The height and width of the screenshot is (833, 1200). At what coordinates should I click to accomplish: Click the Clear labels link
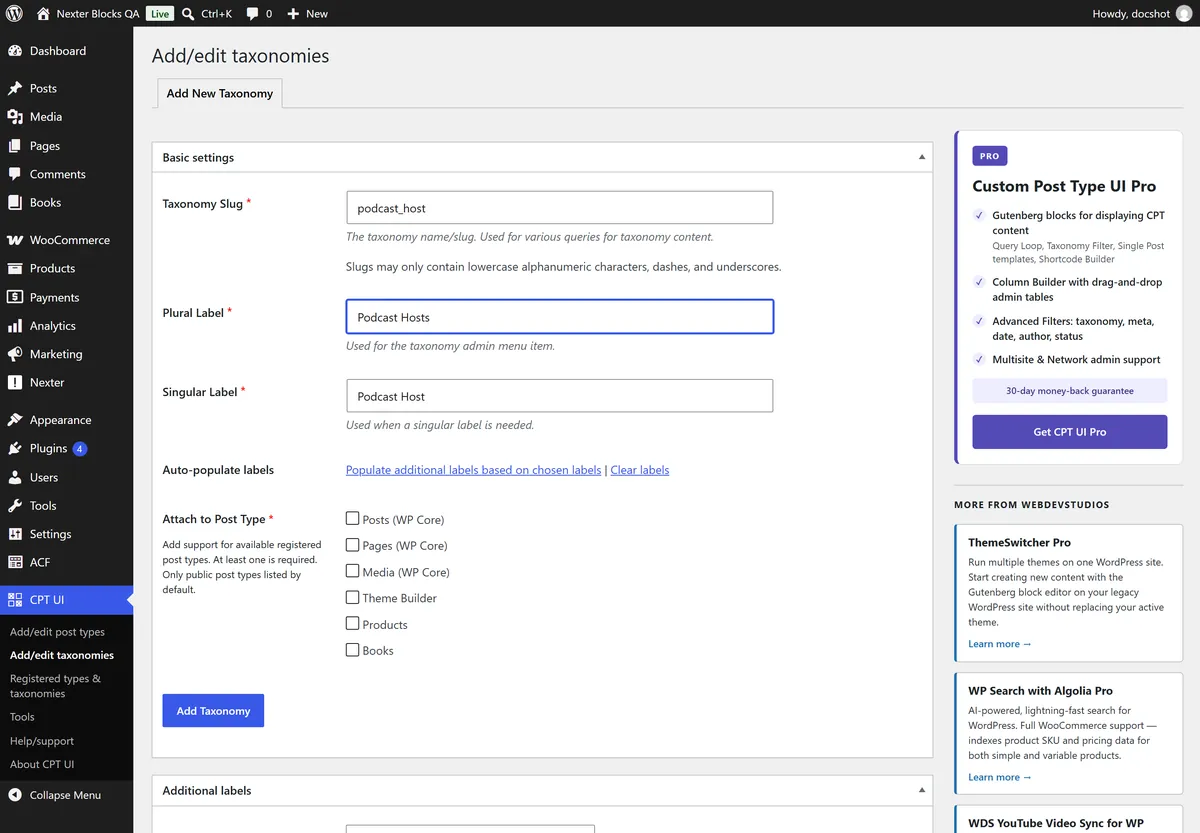click(x=640, y=470)
